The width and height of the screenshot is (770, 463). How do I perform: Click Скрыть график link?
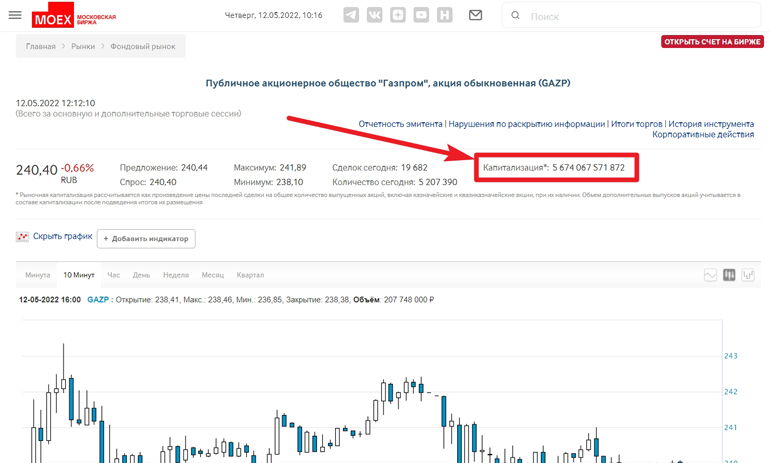(x=62, y=236)
